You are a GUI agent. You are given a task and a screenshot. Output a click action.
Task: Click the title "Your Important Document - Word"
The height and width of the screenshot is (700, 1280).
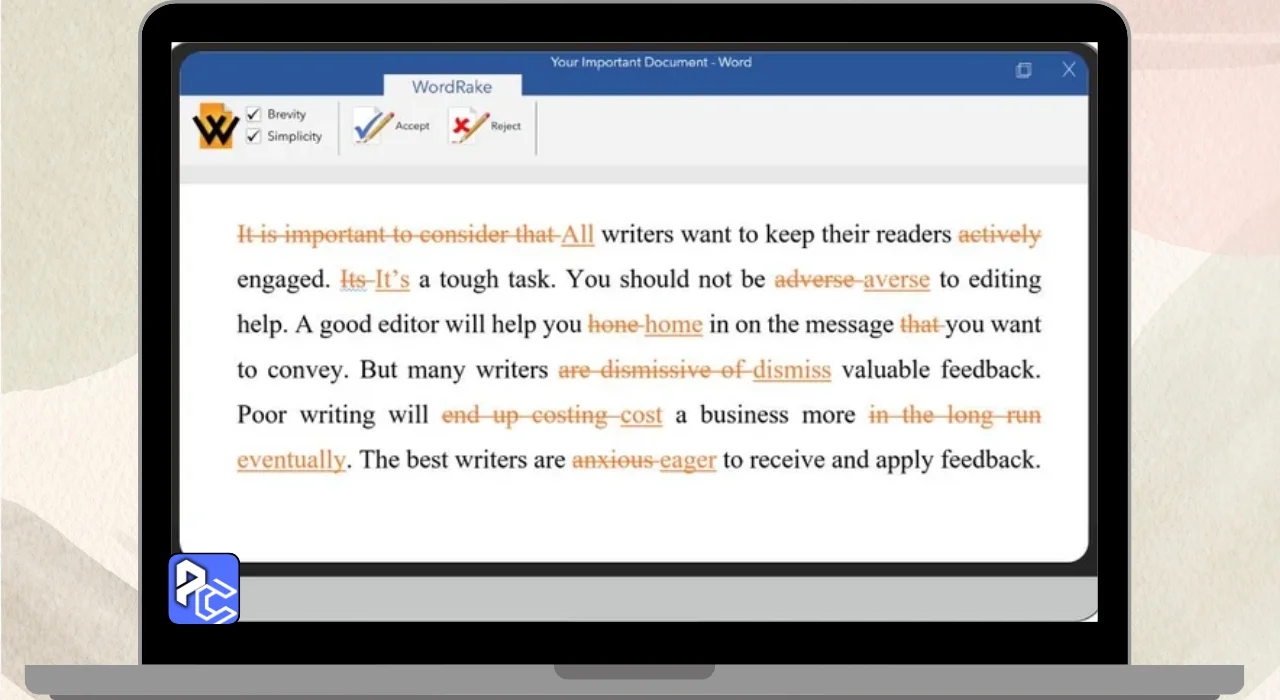coord(651,62)
